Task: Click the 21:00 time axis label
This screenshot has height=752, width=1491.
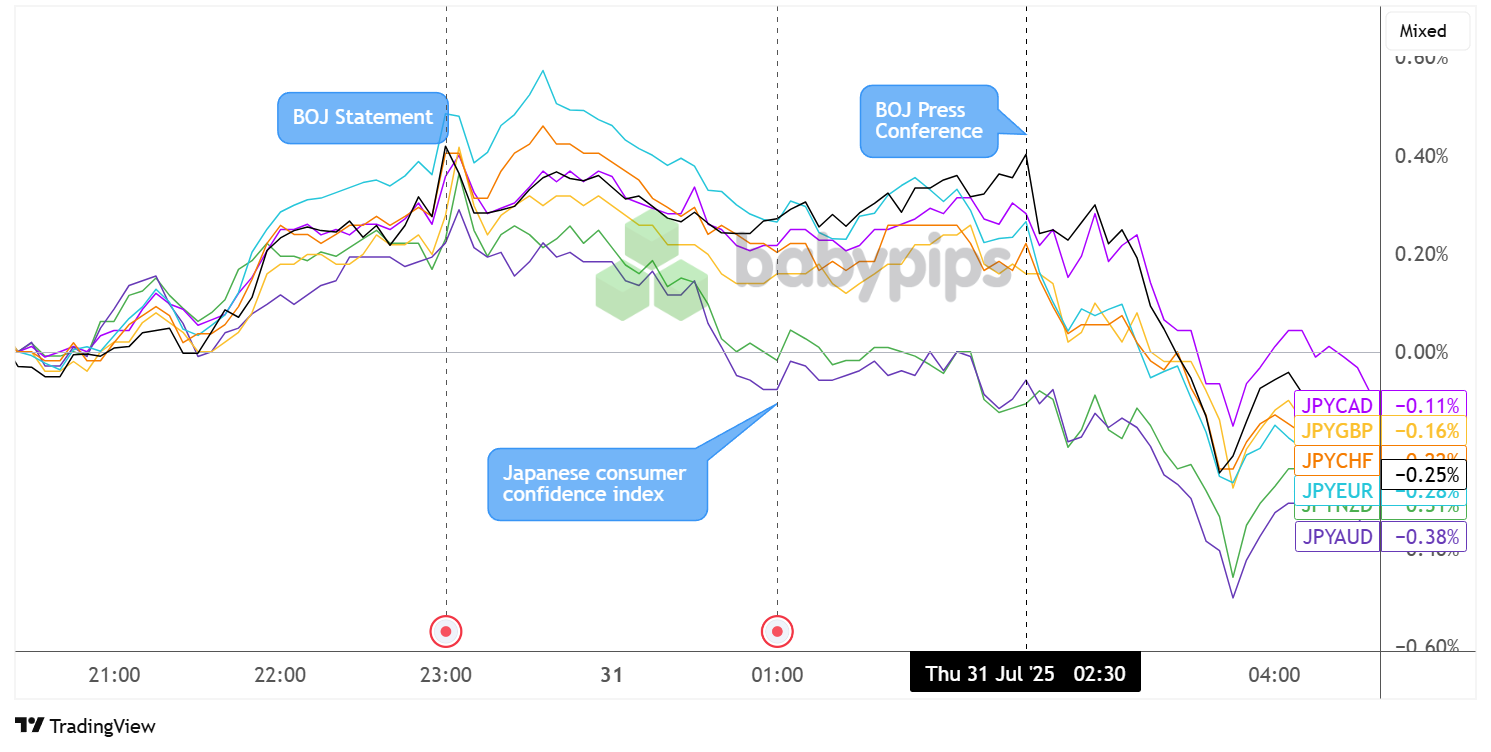Action: 114,675
